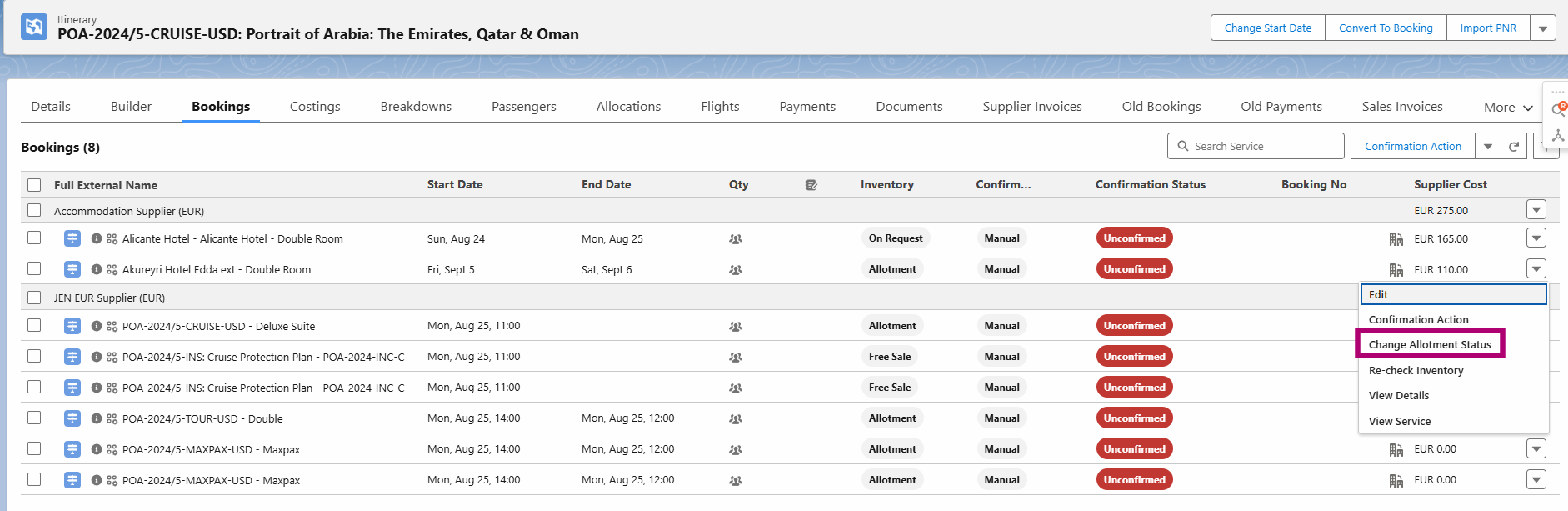Check the Accommodation Supplier (EUR) group checkbox
The width and height of the screenshot is (1568, 511).
point(34,211)
